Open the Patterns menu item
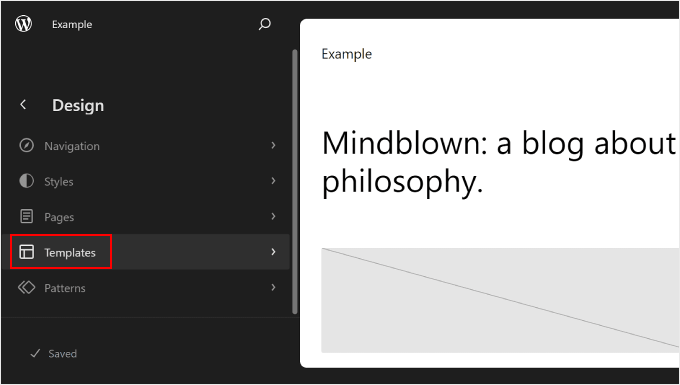The image size is (680, 385). click(146, 287)
